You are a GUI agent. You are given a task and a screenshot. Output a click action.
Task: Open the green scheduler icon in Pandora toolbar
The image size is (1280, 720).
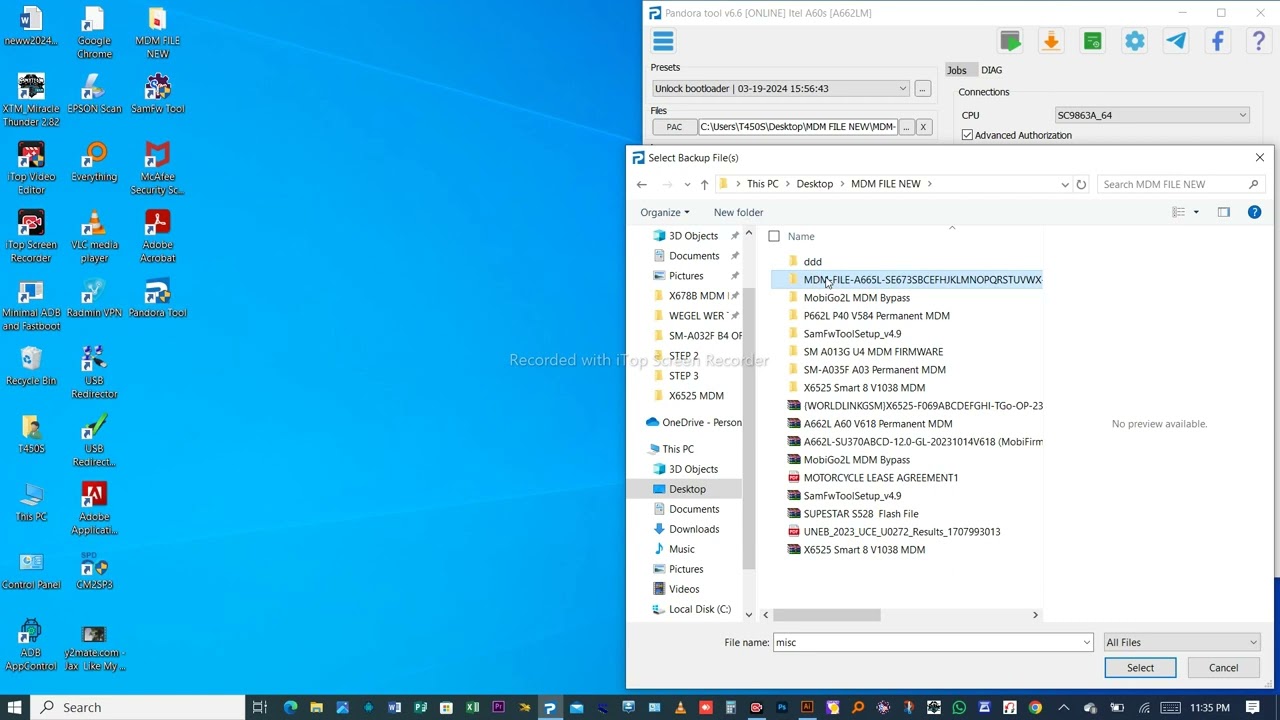1092,41
